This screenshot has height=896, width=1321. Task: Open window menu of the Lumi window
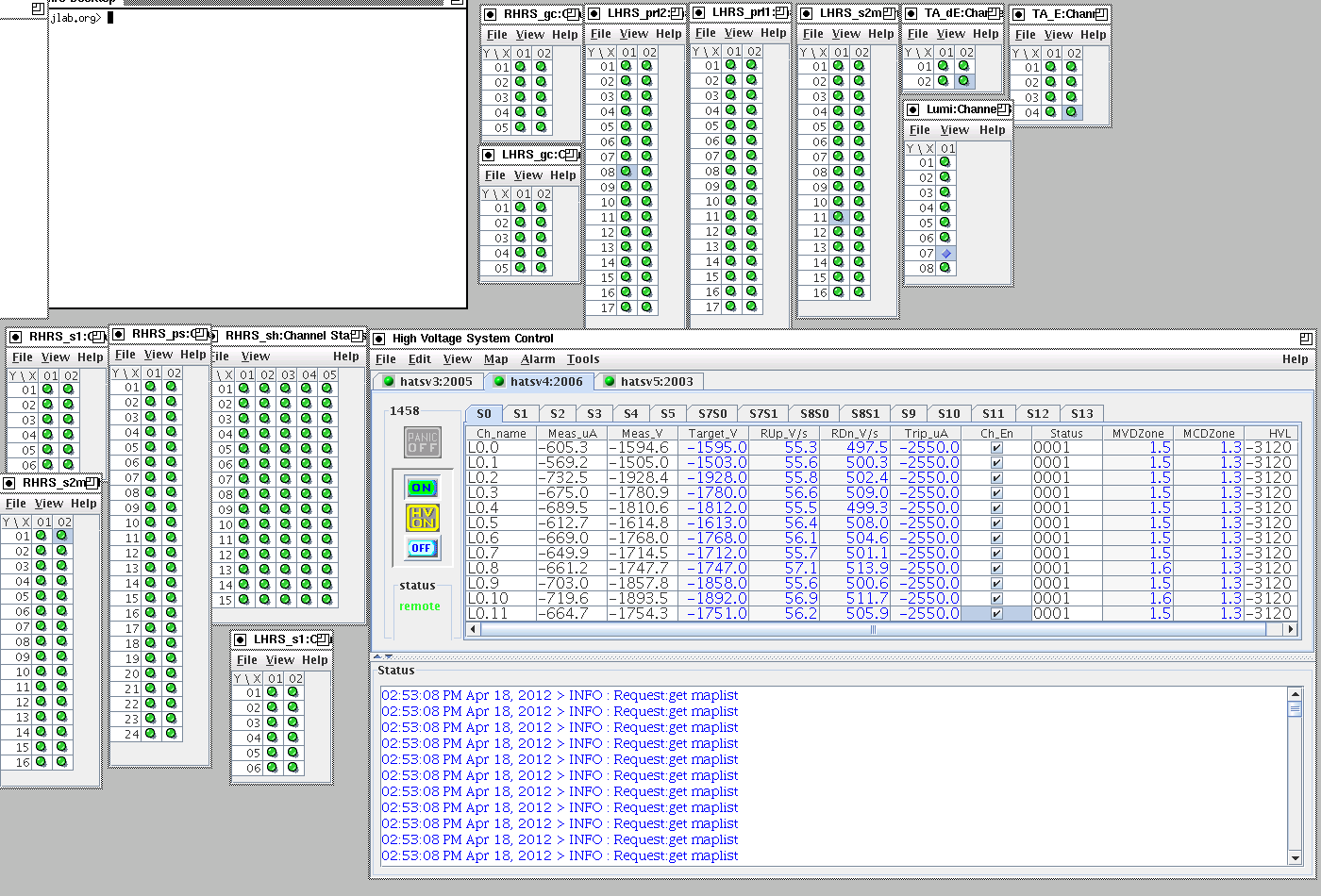point(912,109)
